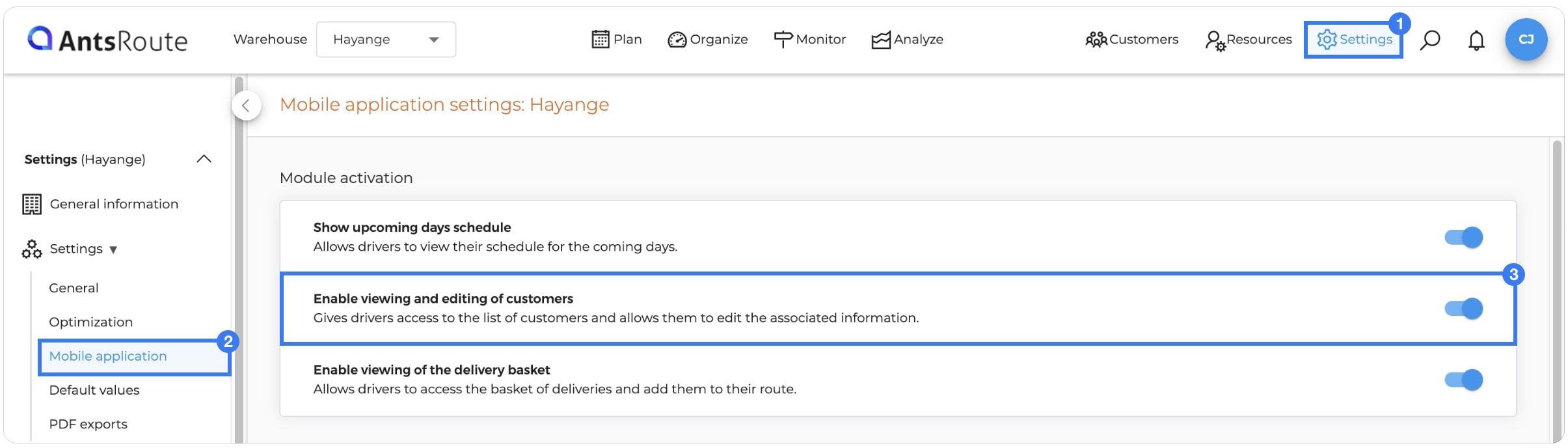
Task: Click the Settings gear in the top bar
Action: click(1353, 40)
